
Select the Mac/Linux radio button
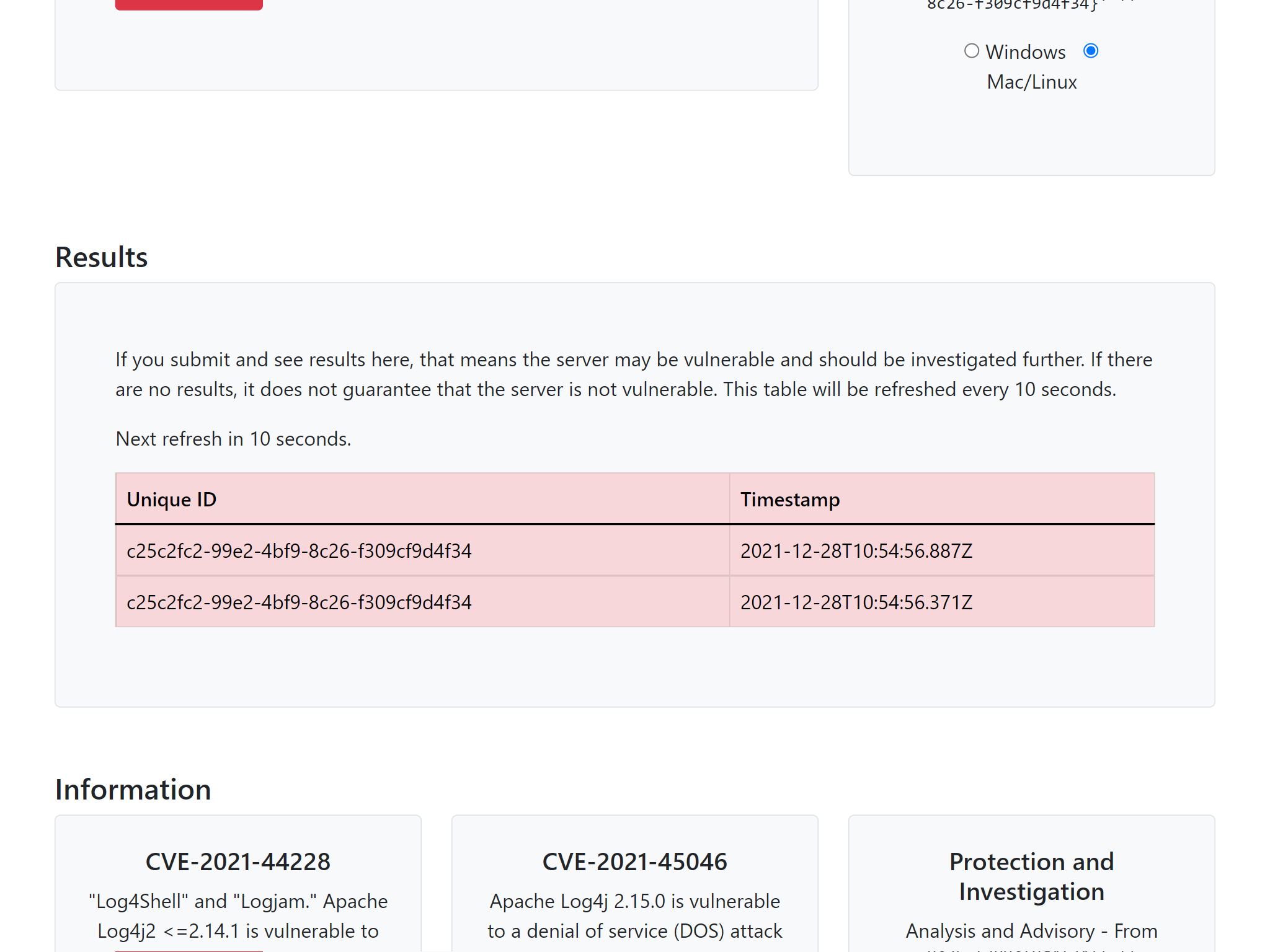(1090, 51)
